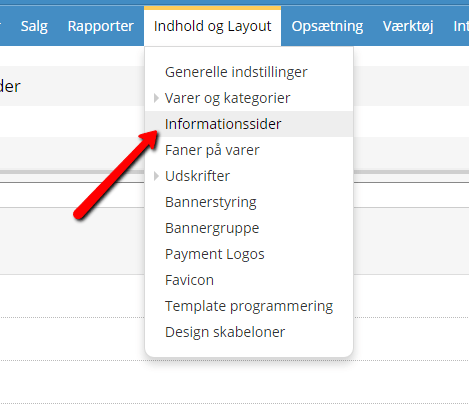Open Template programmering
This screenshot has height=420, width=469.
pyautogui.click(x=249, y=306)
